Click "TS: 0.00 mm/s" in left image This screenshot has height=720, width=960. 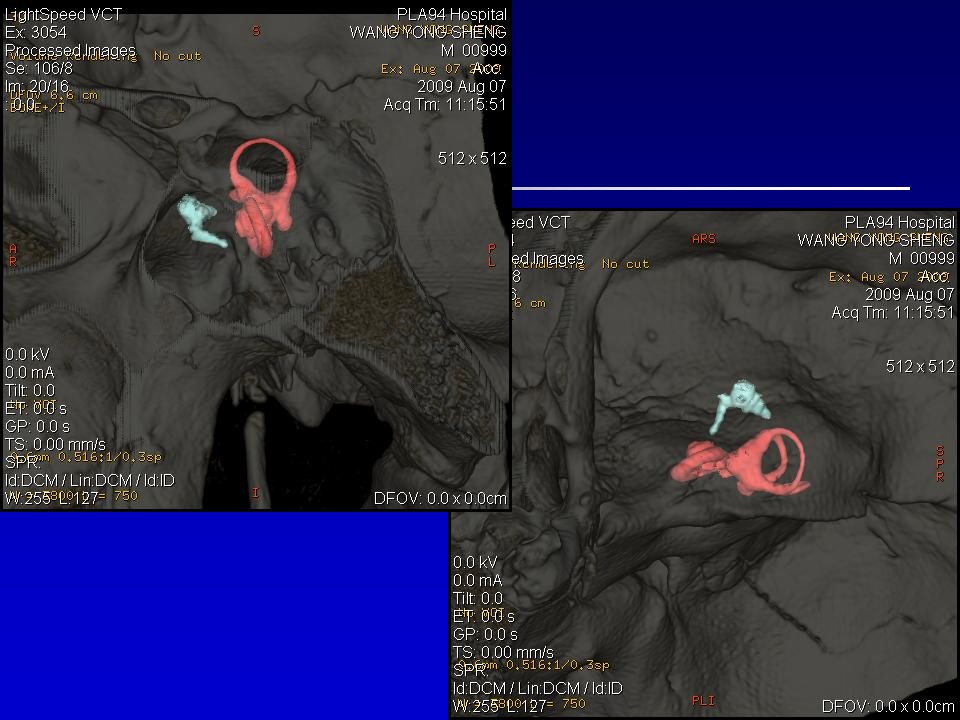pos(55,444)
